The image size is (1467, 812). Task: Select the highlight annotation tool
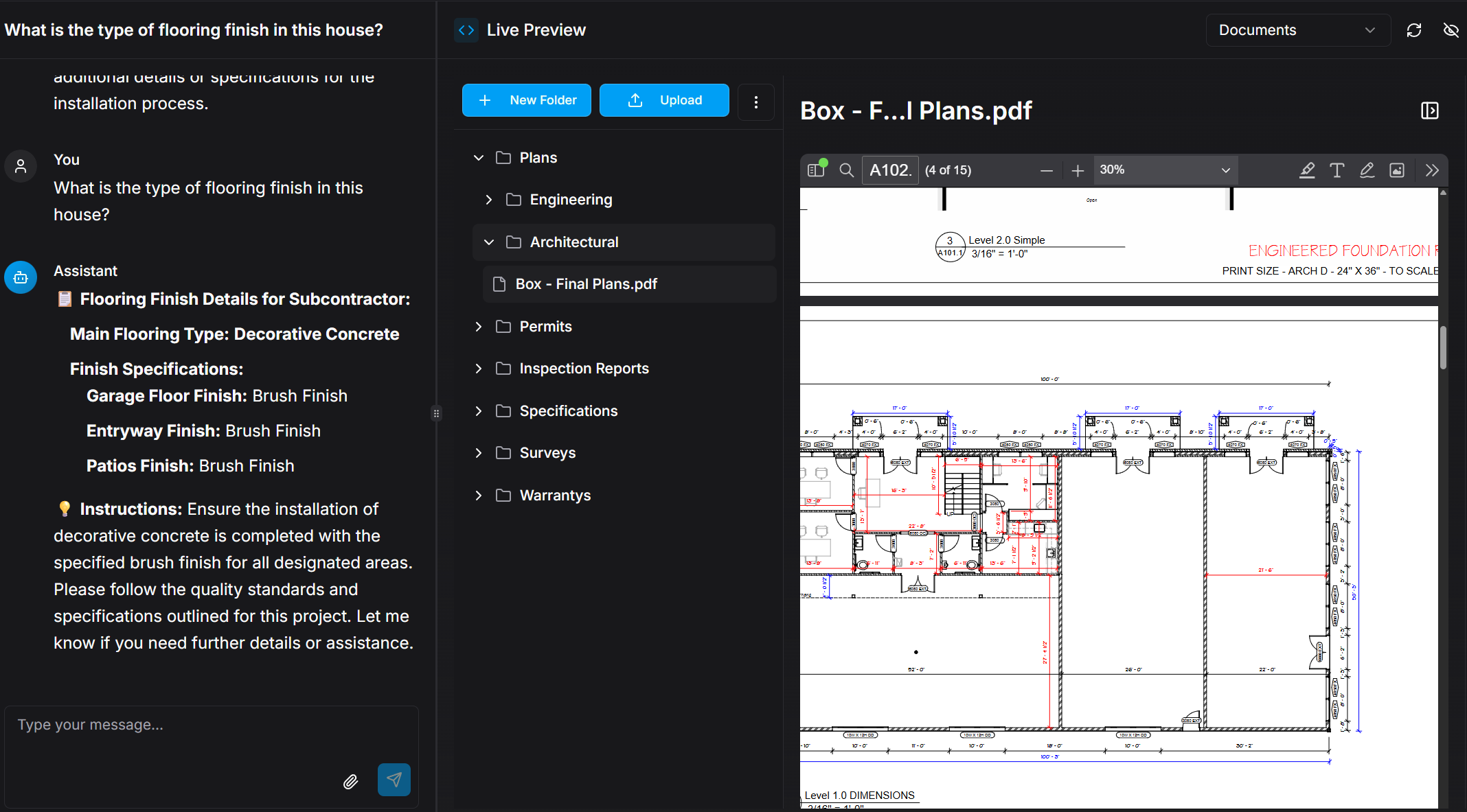click(1307, 170)
